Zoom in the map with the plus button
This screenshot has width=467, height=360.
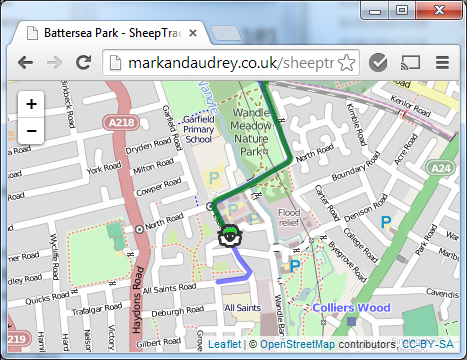click(x=31, y=104)
